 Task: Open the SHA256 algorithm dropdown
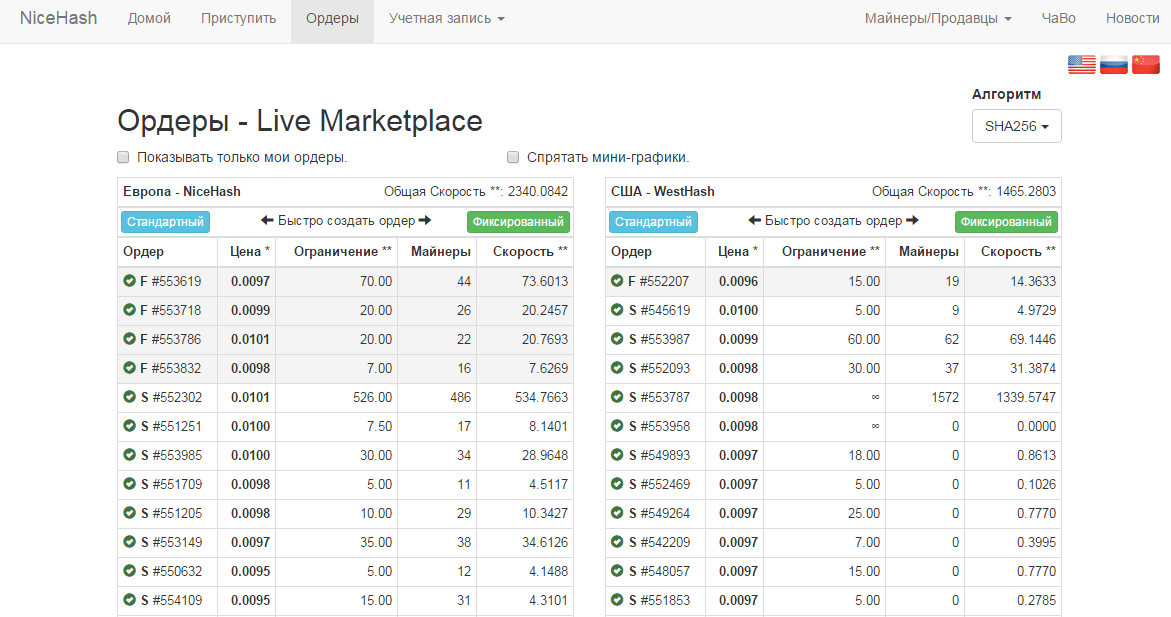tap(1016, 127)
